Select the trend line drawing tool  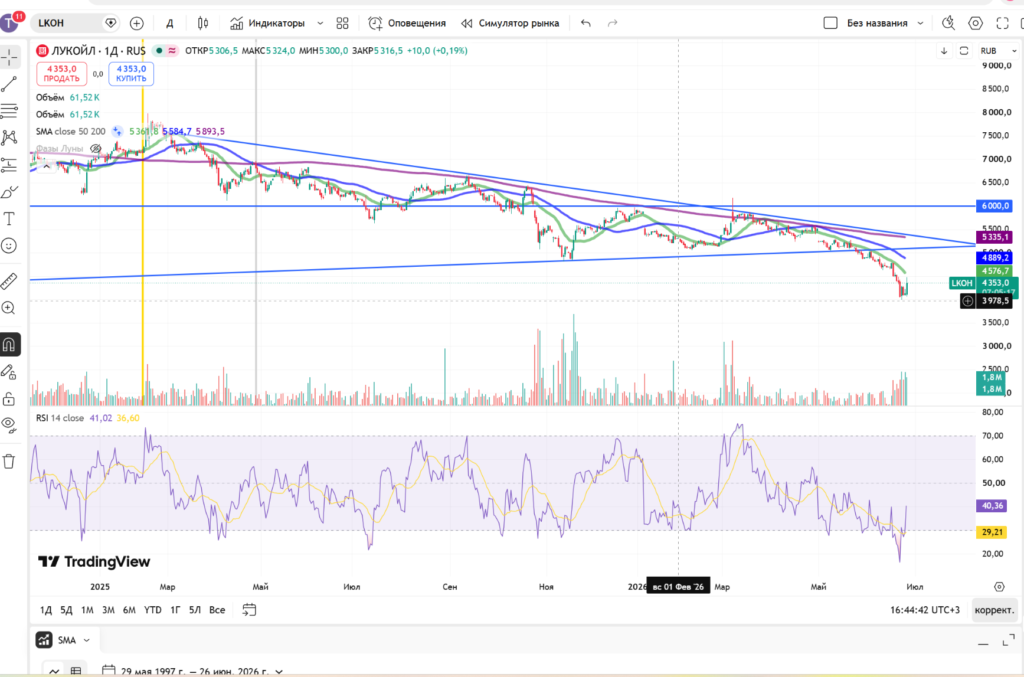[9, 84]
